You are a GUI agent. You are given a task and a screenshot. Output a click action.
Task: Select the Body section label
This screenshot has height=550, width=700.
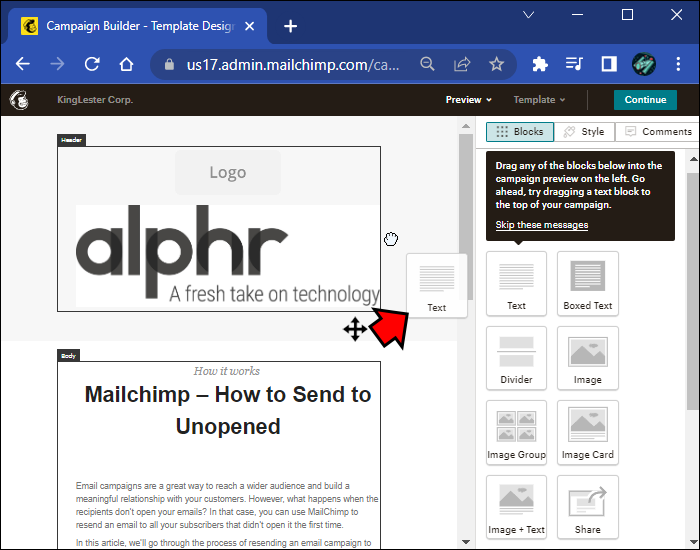(68, 356)
